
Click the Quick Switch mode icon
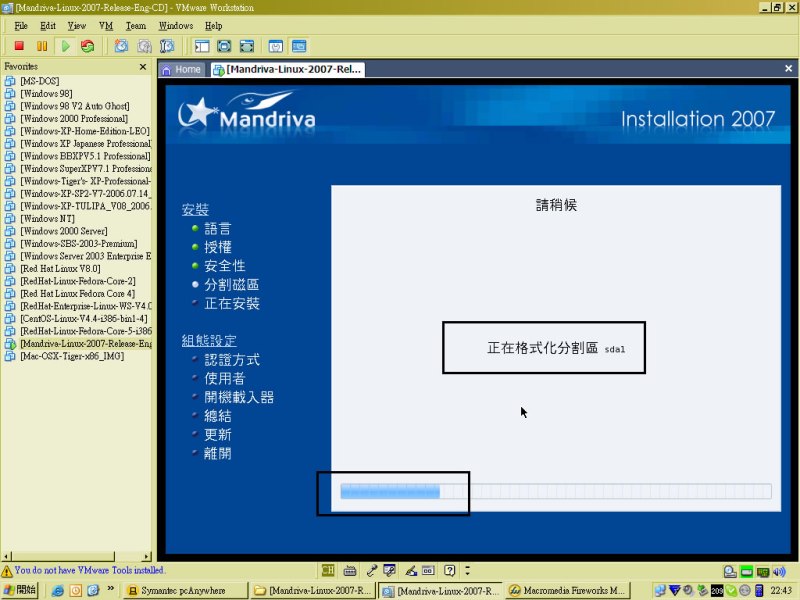(x=247, y=46)
